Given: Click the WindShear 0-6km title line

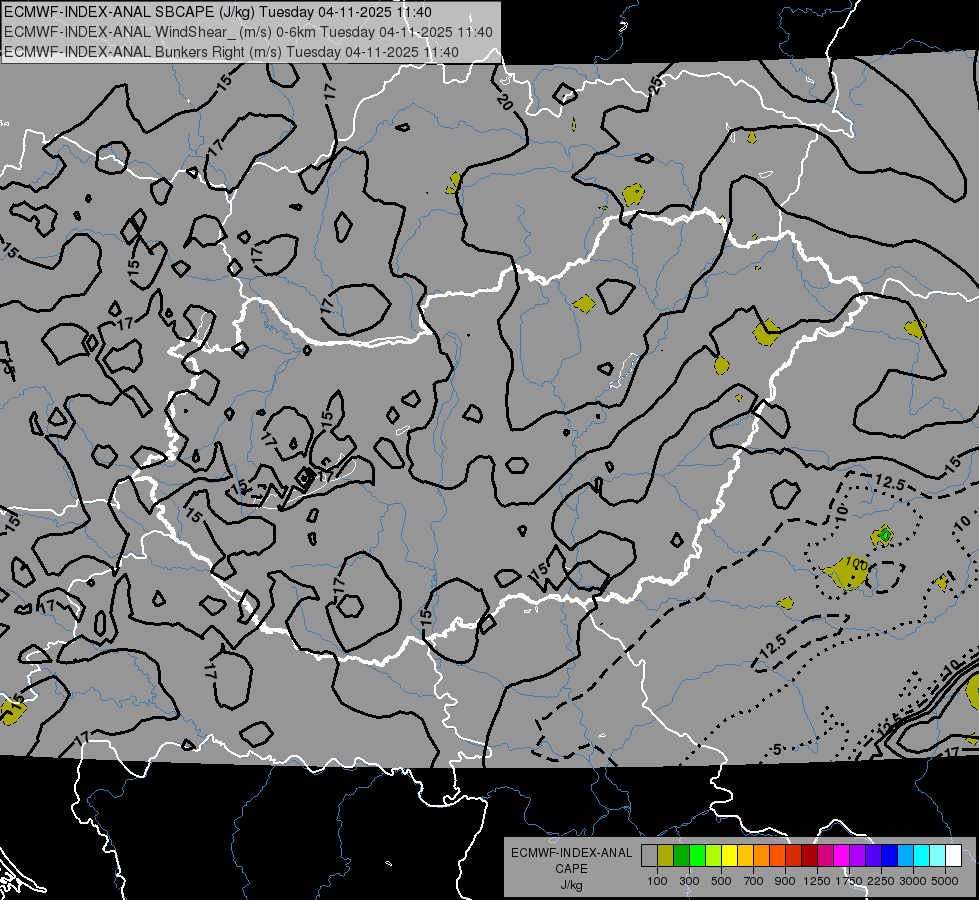Looking at the screenshot, I should [x=248, y=32].
